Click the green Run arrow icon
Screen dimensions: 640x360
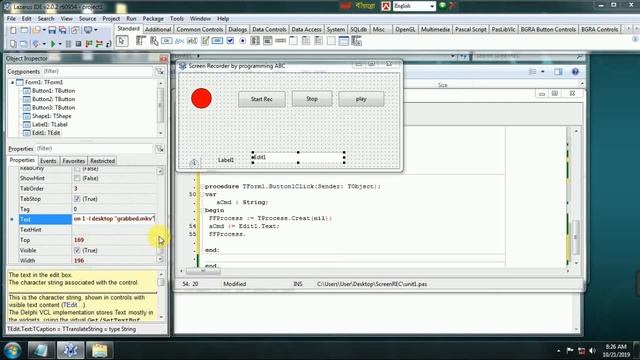(53, 44)
